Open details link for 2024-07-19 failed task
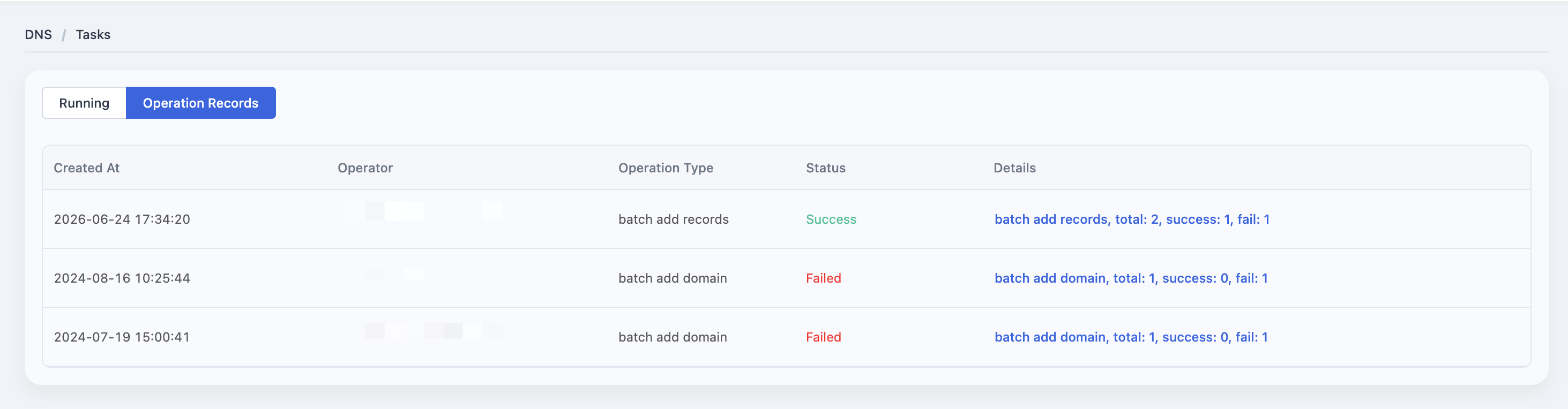The height and width of the screenshot is (409, 1568). 1131,337
